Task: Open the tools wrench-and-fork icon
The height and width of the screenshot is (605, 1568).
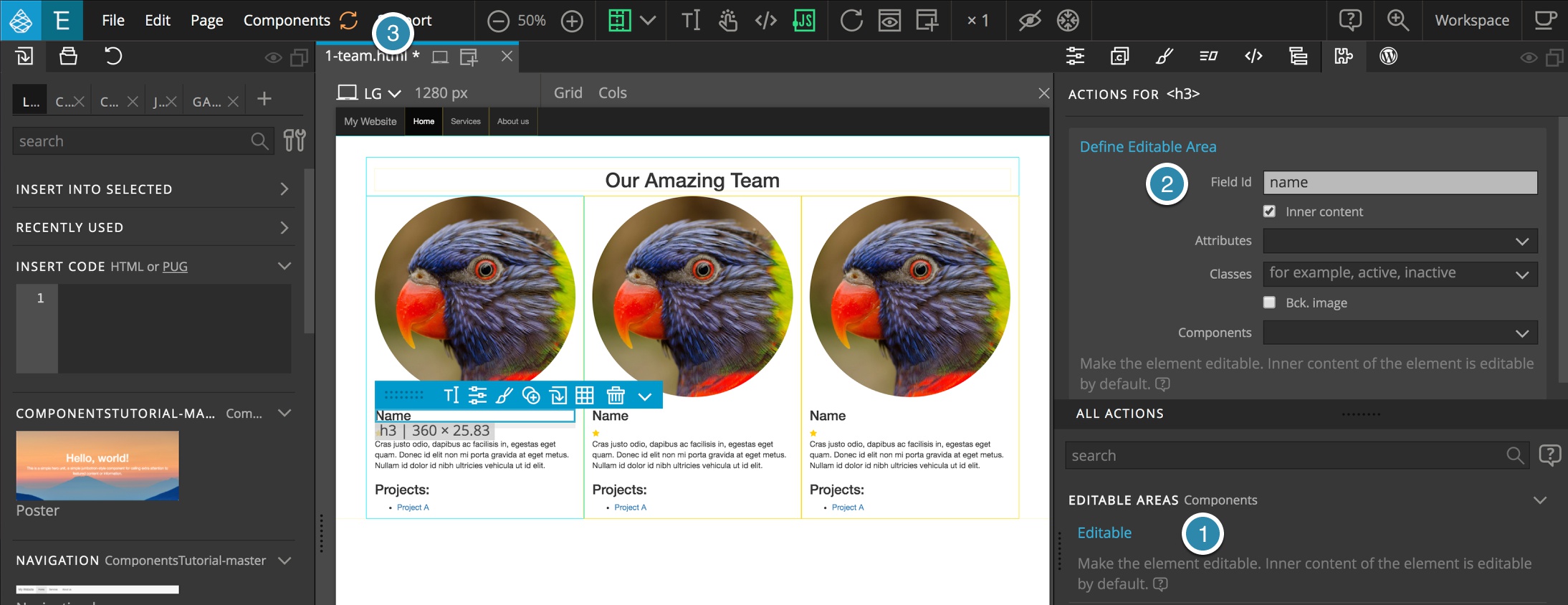Action: coord(295,140)
